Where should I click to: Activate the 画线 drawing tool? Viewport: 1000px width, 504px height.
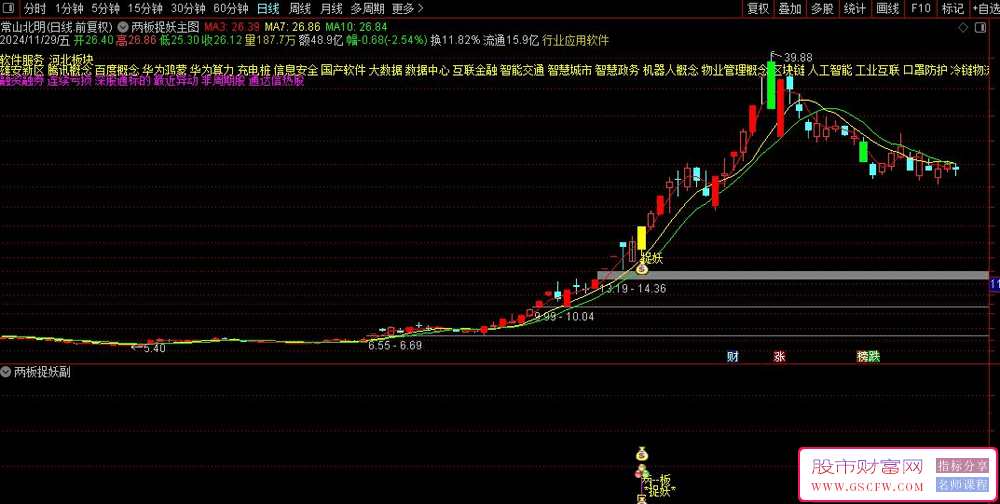pyautogui.click(x=887, y=9)
